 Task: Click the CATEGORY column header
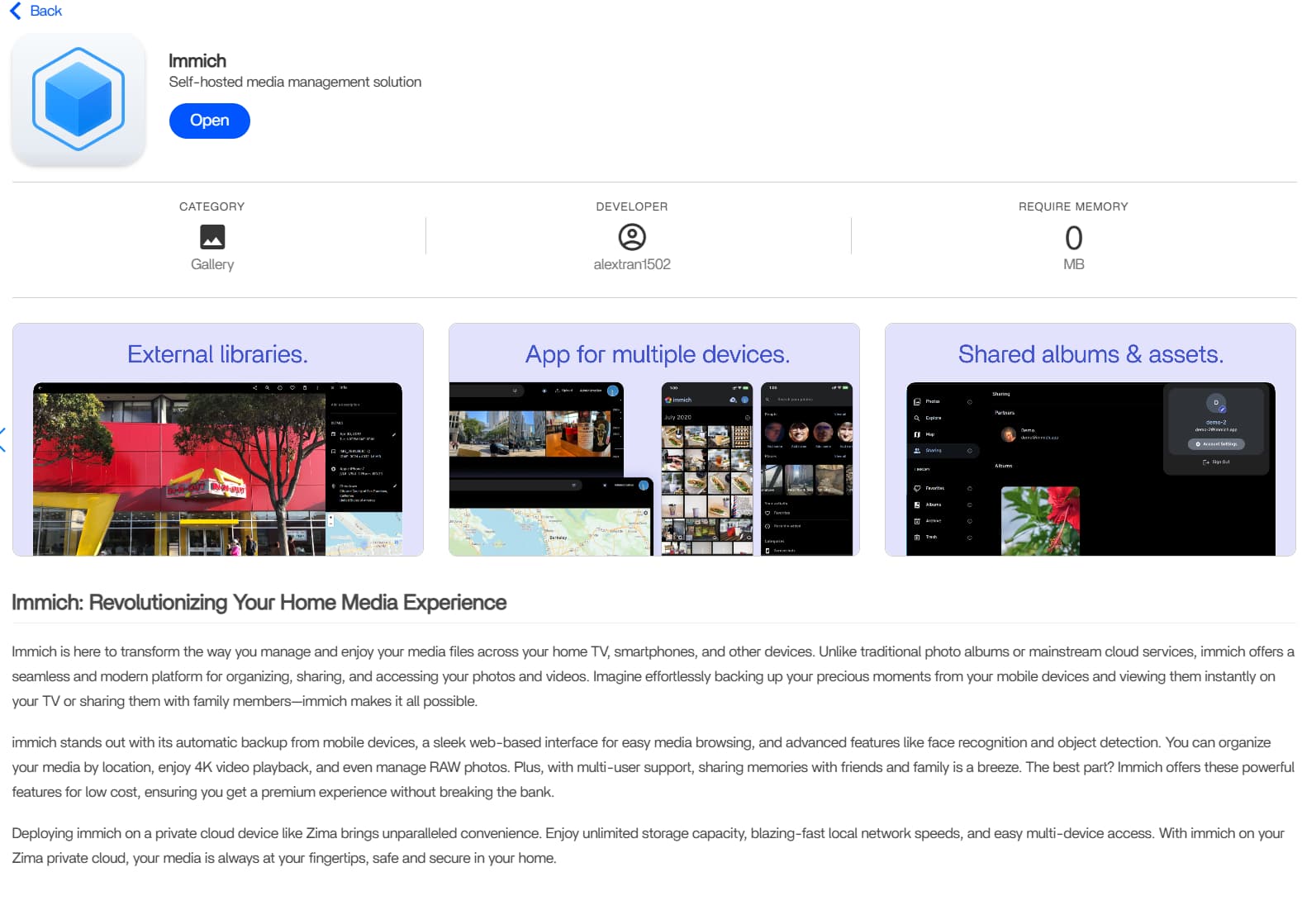pyautogui.click(x=211, y=206)
